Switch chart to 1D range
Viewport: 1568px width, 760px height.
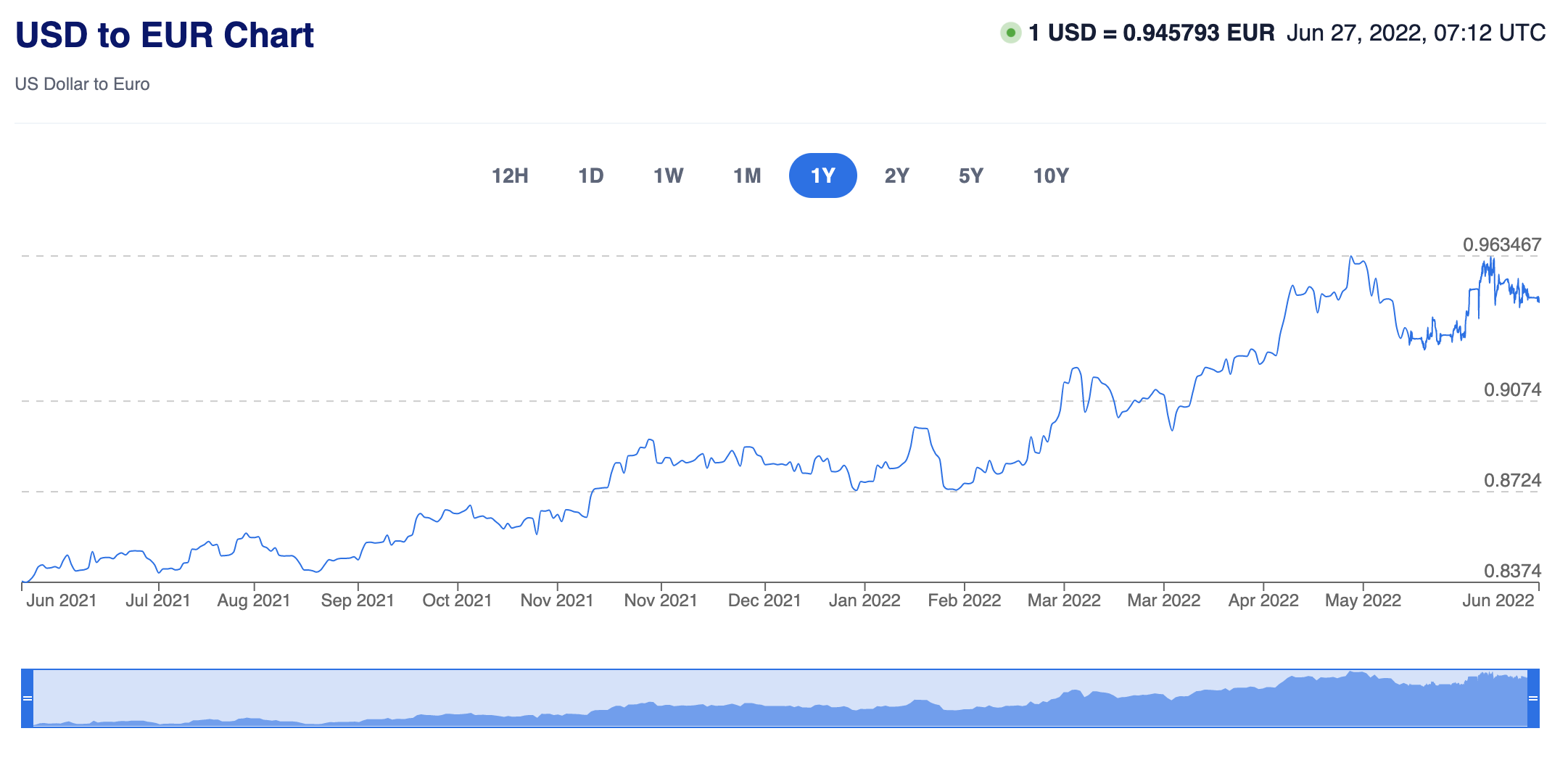(x=590, y=175)
